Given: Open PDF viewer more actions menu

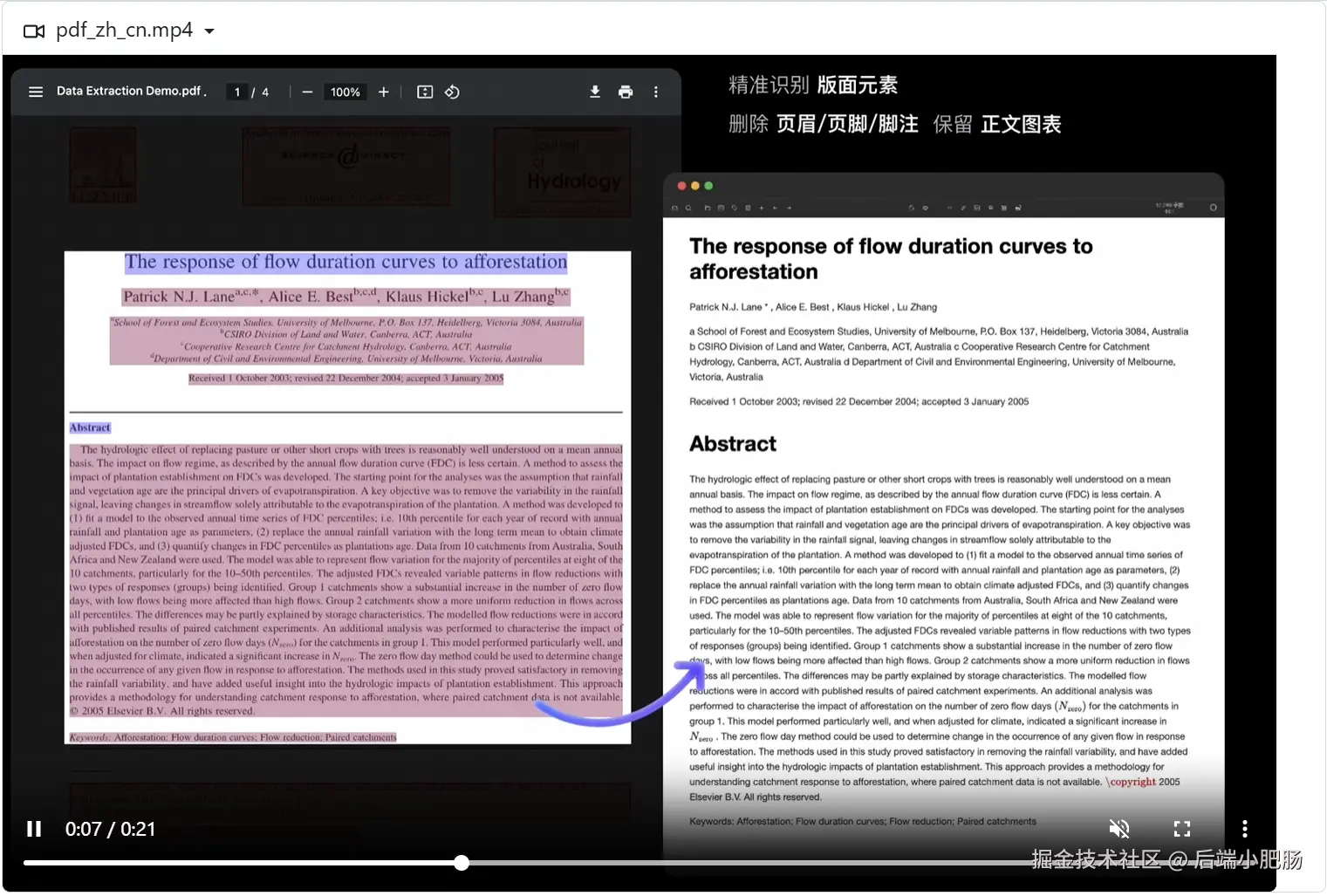Looking at the screenshot, I should click(656, 92).
